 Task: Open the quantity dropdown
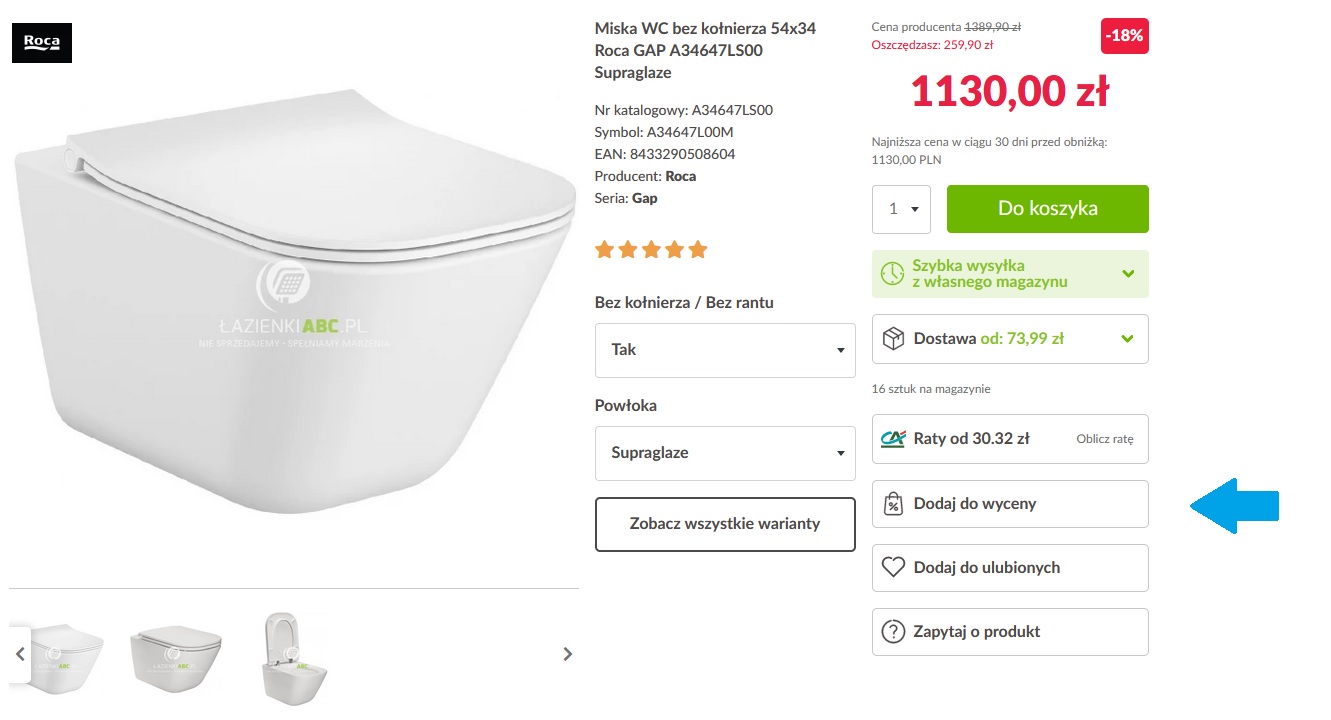tap(902, 209)
